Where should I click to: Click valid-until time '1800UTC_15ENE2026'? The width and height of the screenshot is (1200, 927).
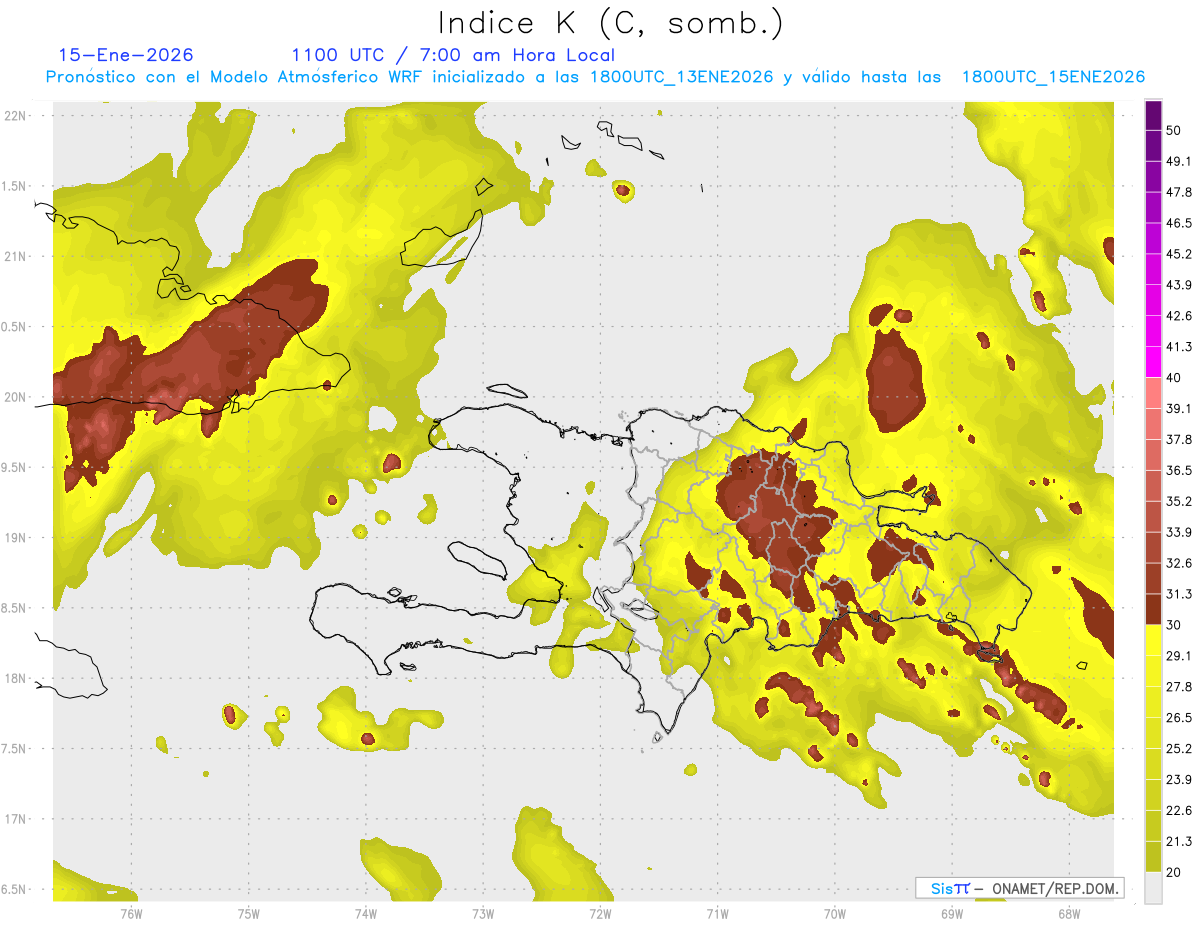1053,77
